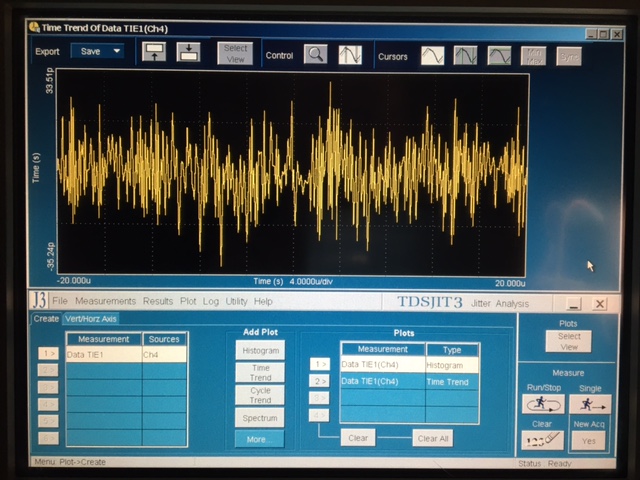Click the first Cursors waveform icon

coord(432,56)
